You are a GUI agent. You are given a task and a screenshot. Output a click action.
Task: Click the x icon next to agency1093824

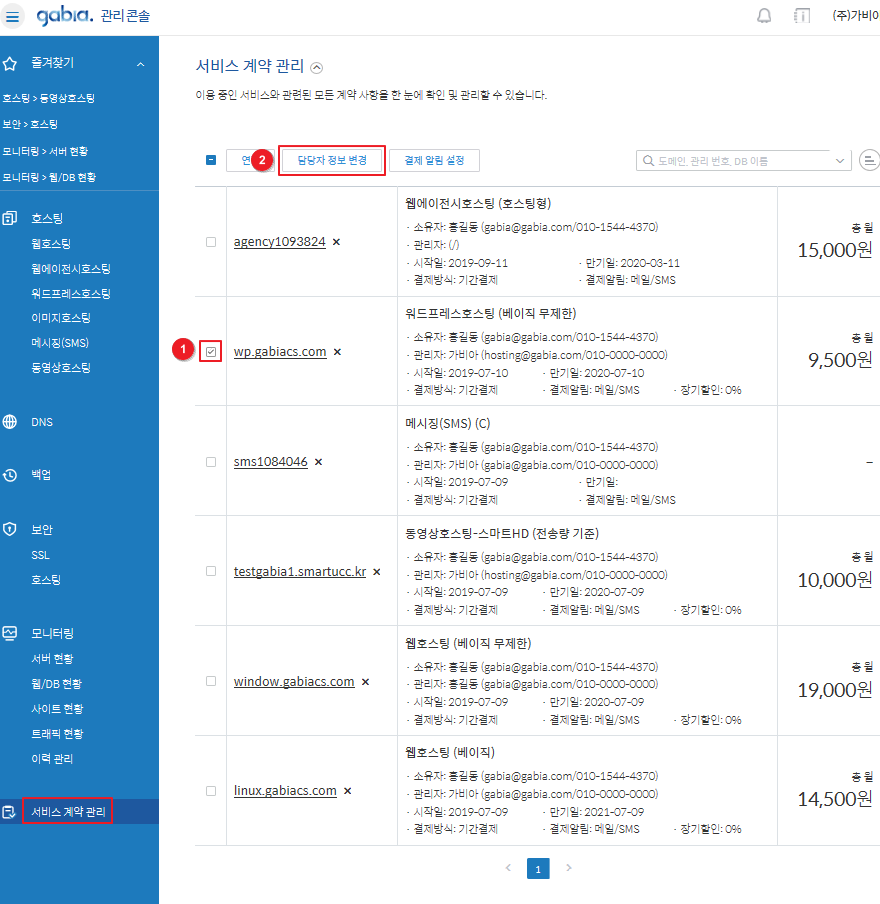(x=336, y=242)
